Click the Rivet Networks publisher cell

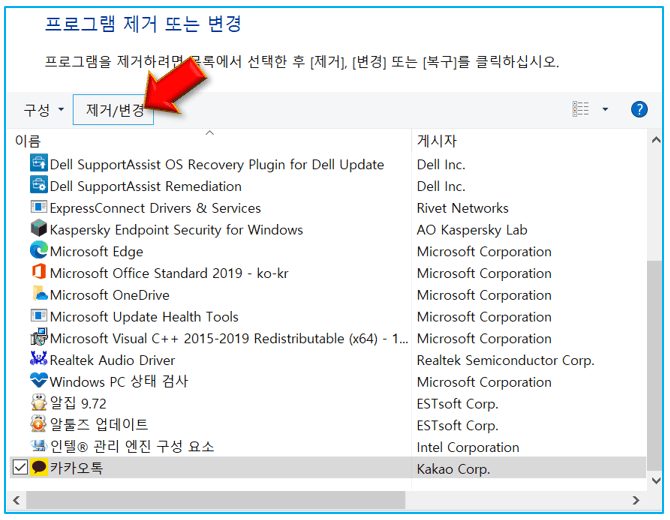point(462,208)
